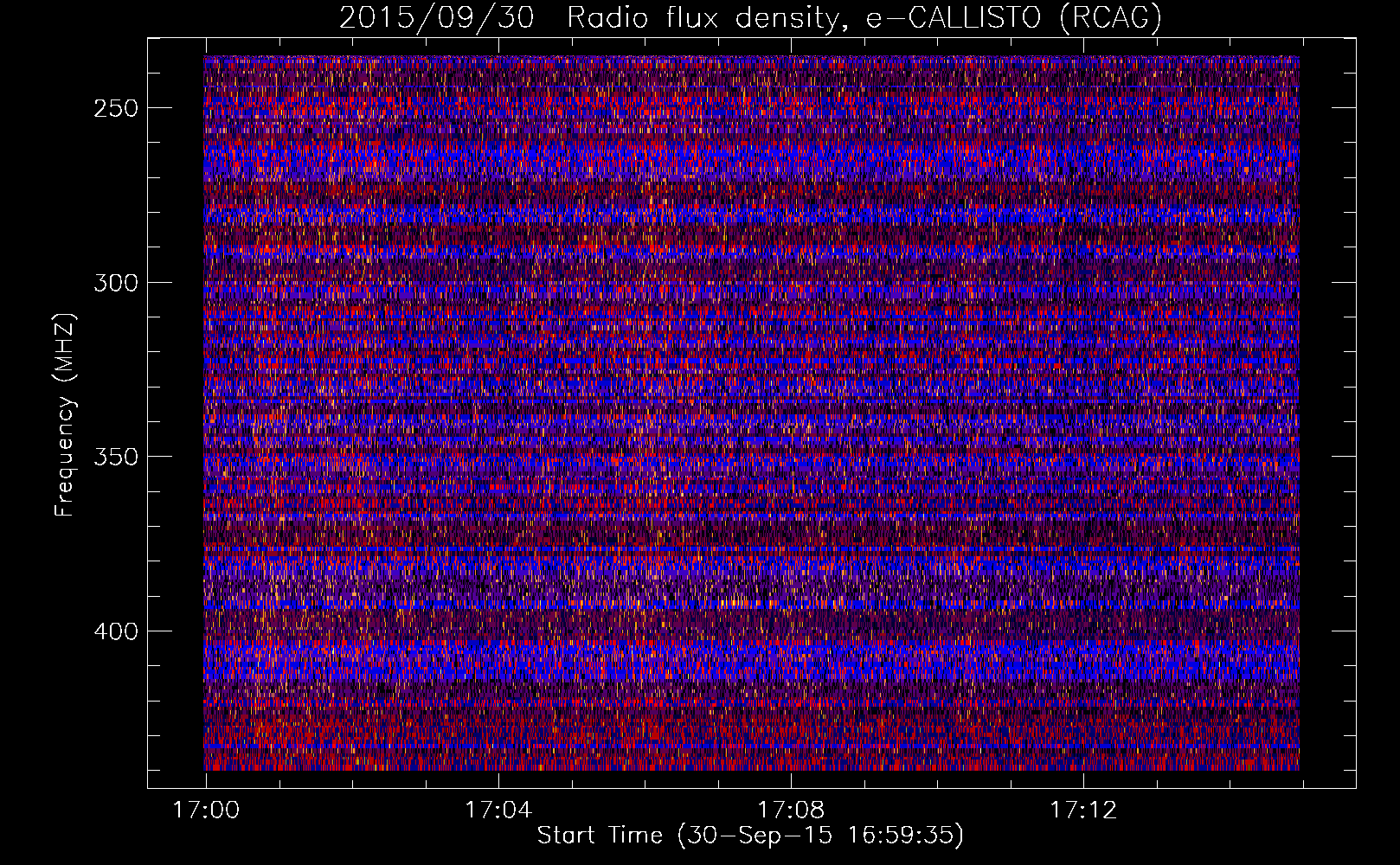1400x865 pixels.
Task: Click the 400 frequency tick label
Action: point(116,631)
